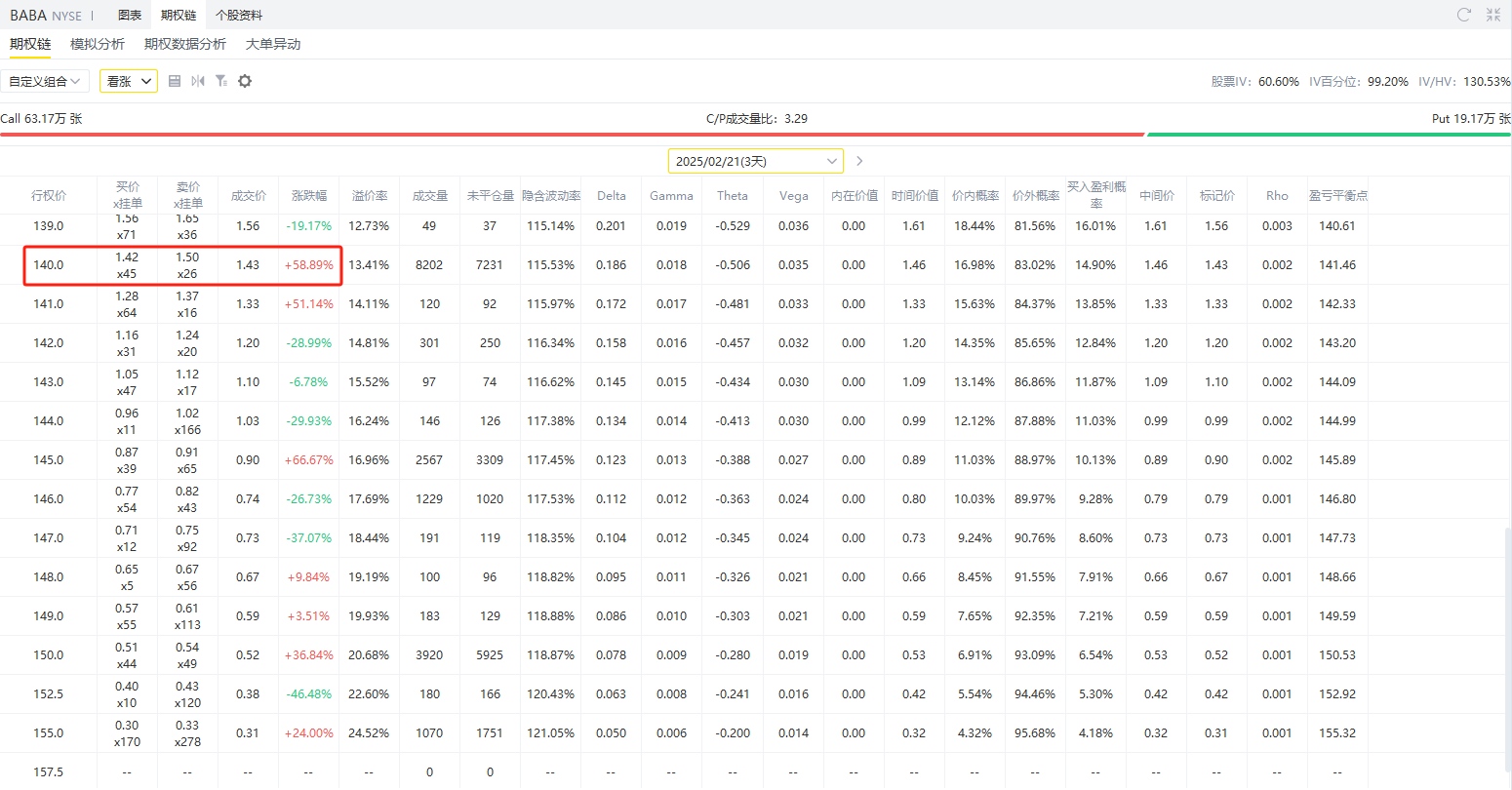Select the 145.0 strike price row
Viewport: 1512px width, 790px height.
coord(684,459)
